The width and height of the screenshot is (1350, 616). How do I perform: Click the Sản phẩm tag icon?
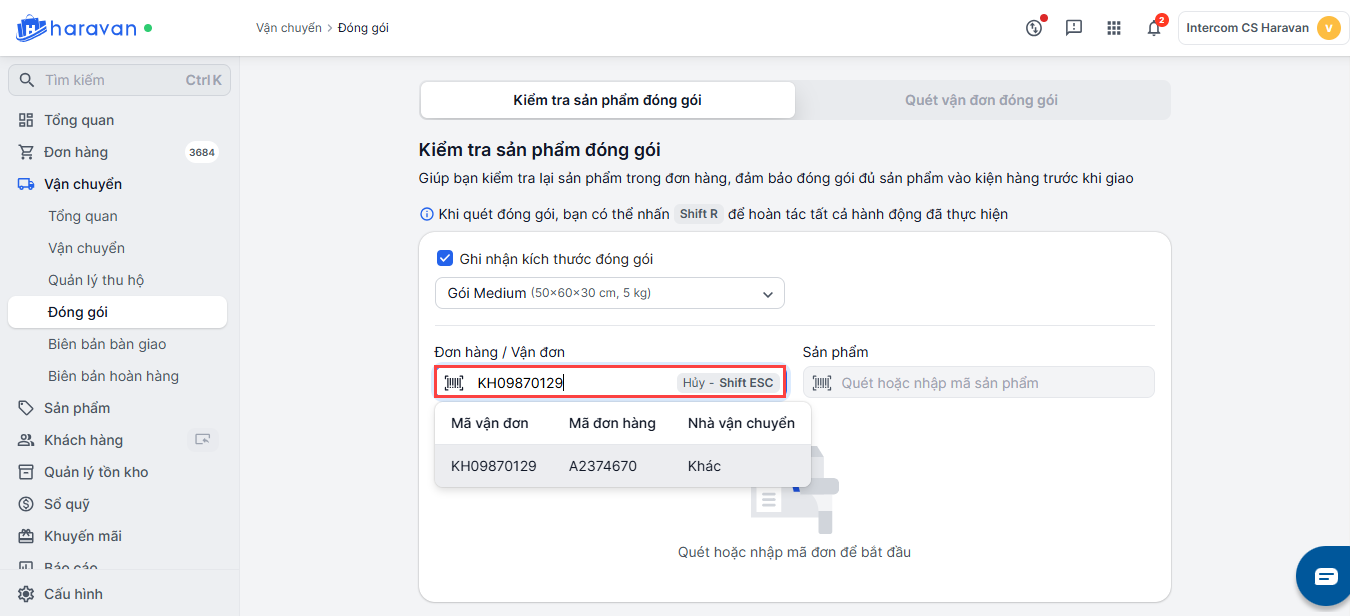click(26, 408)
